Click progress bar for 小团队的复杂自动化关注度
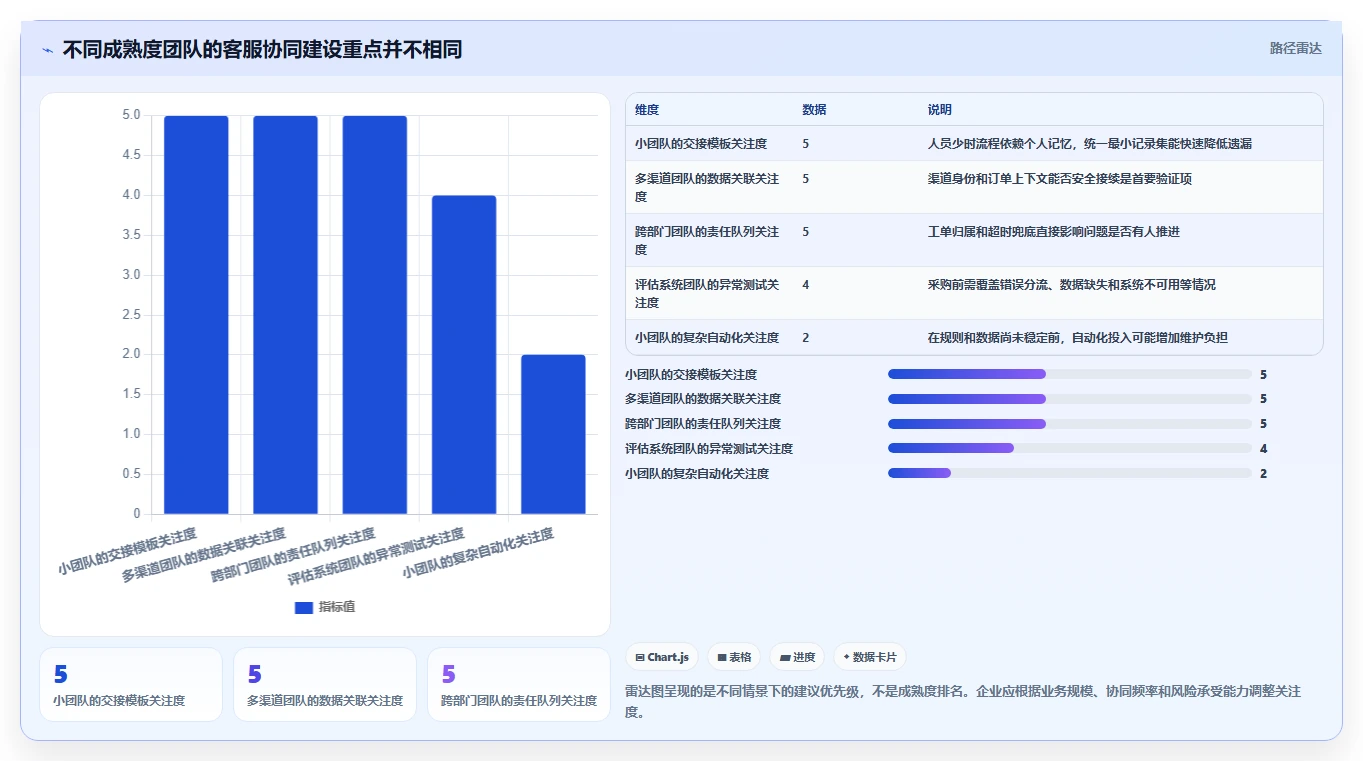Image resolution: width=1363 pixels, height=761 pixels. coord(1070,473)
